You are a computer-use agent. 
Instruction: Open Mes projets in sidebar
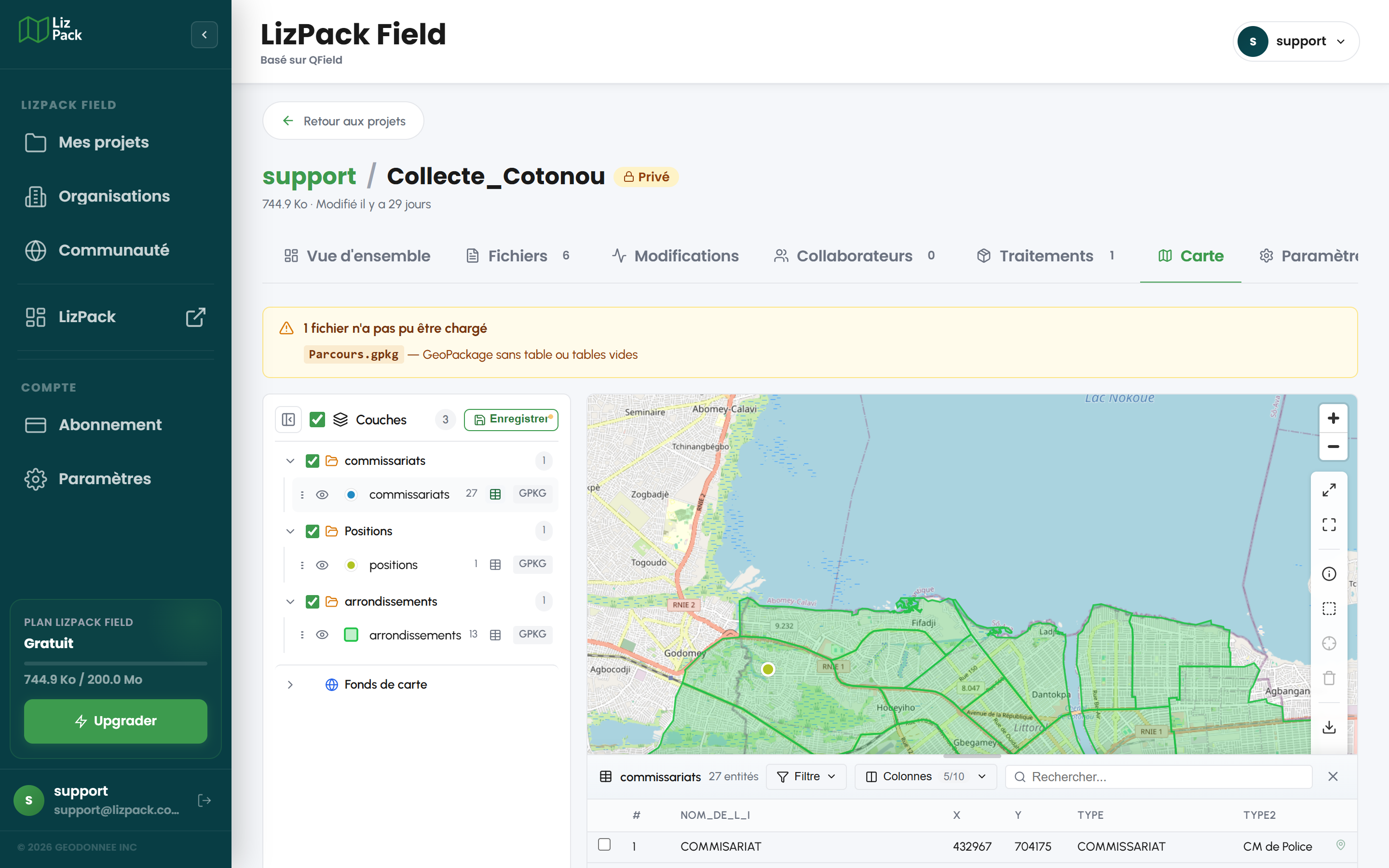tap(115, 142)
